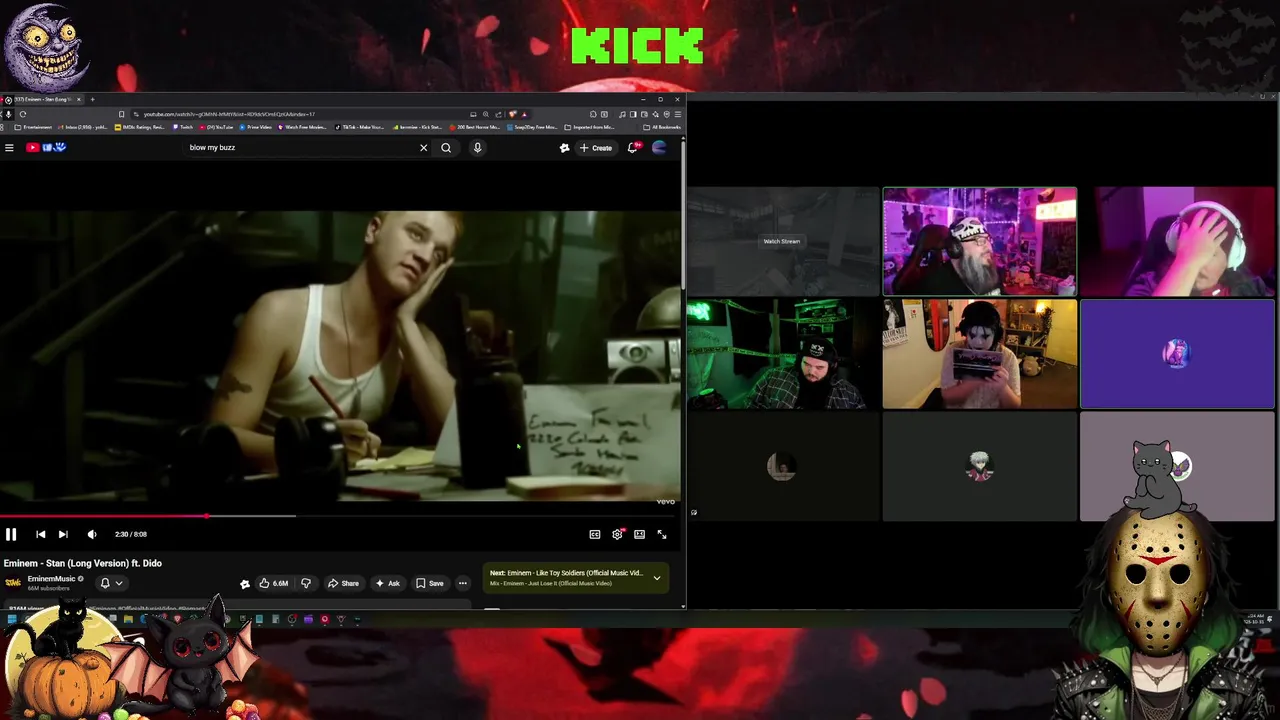
Task: Skip to previous video in player
Action: (x=40, y=534)
